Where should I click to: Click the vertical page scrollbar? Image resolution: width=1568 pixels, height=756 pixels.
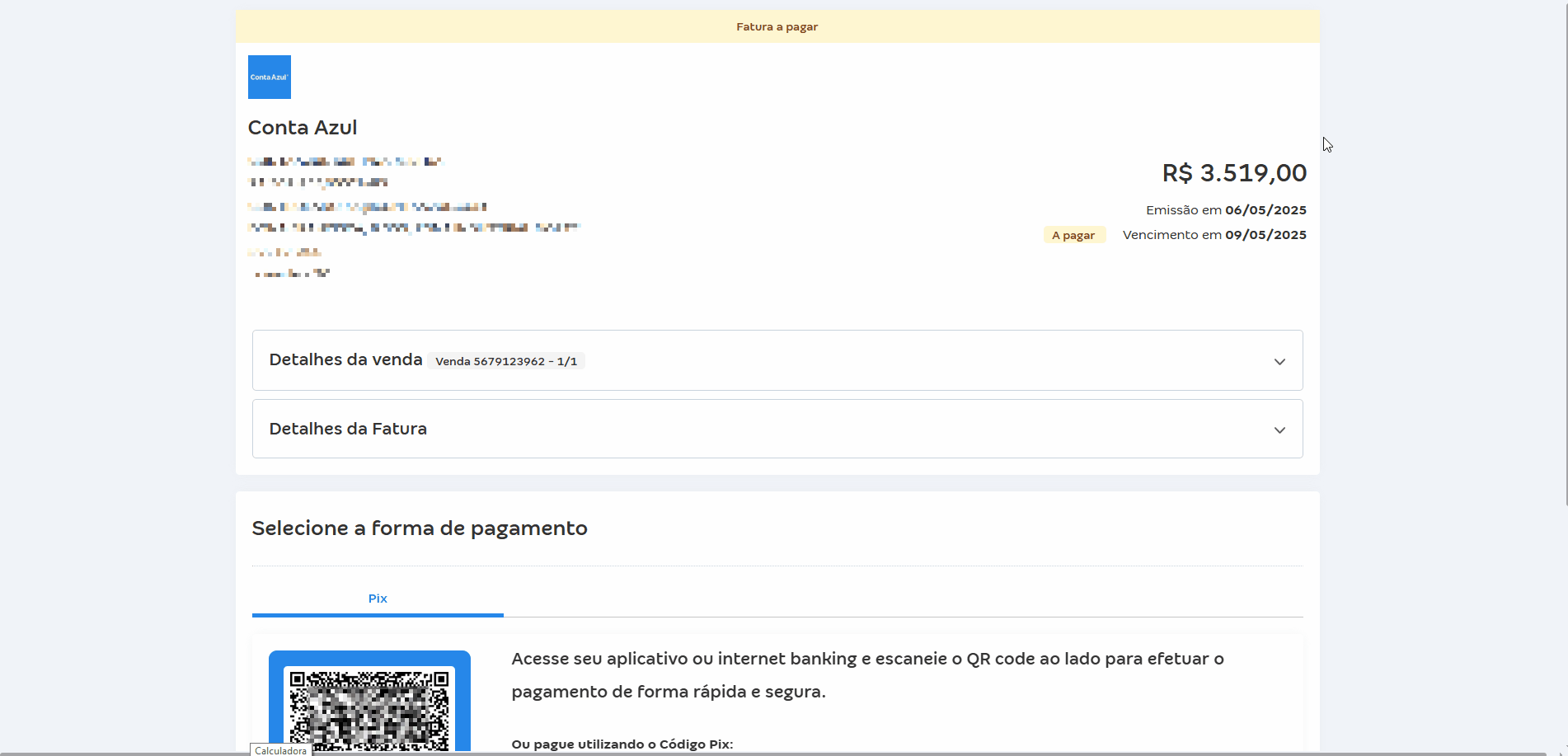[x=1565, y=253]
